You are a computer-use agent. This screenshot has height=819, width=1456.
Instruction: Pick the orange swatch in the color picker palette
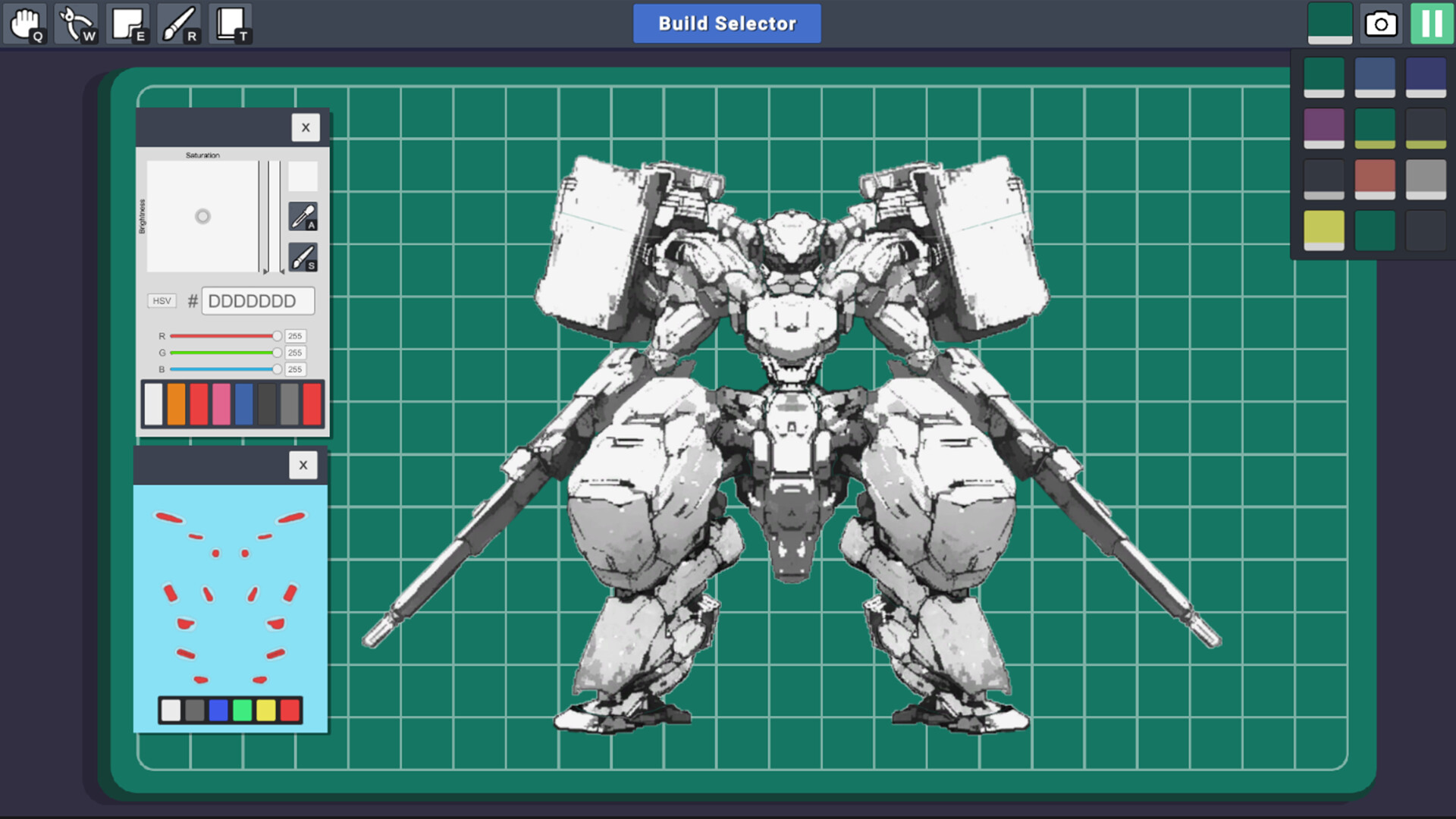pyautogui.click(x=176, y=403)
